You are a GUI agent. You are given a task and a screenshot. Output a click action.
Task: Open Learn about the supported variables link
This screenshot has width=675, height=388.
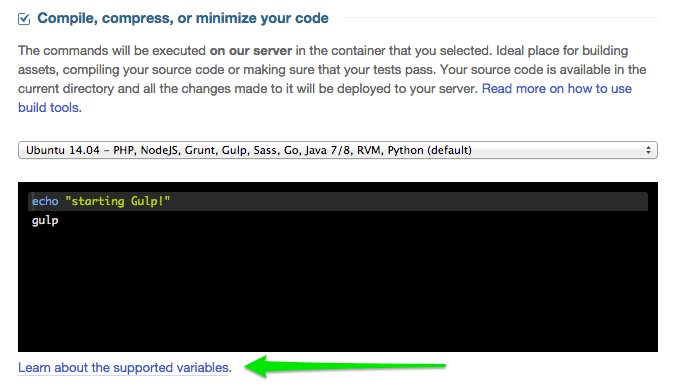point(123,367)
